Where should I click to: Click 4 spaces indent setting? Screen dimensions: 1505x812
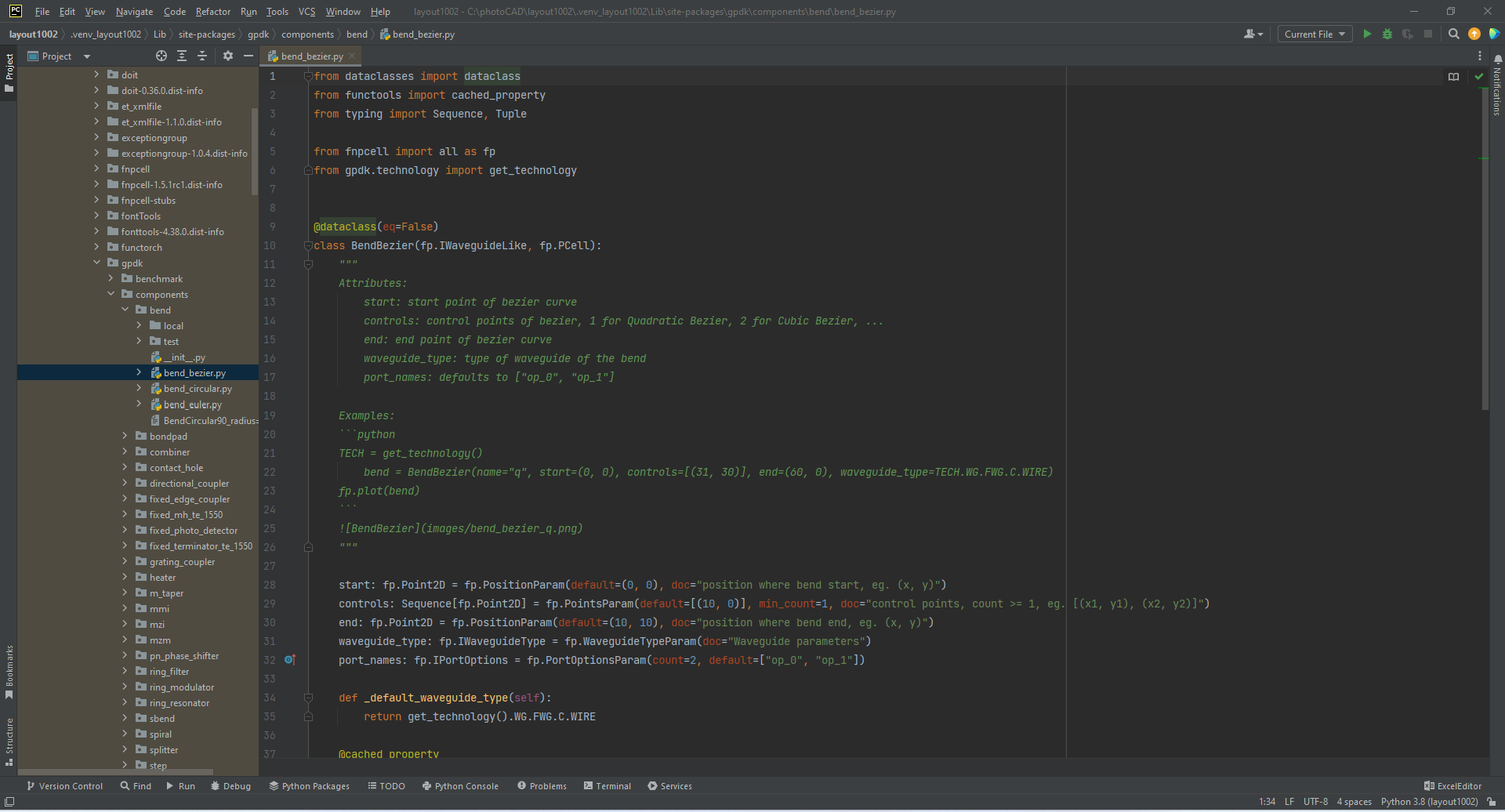point(1354,802)
